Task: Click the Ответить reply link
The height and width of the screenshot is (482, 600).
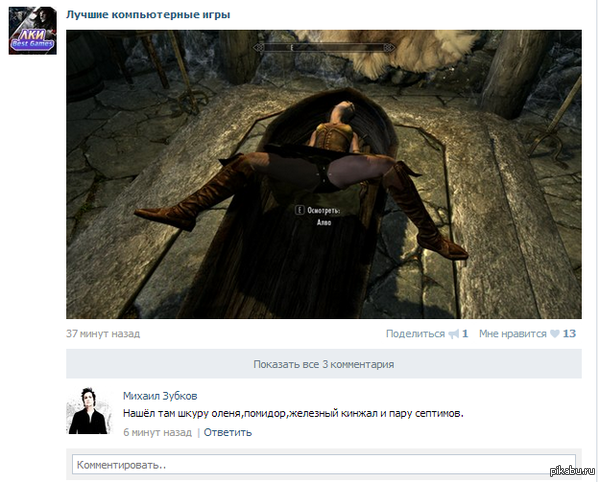Action: click(228, 432)
